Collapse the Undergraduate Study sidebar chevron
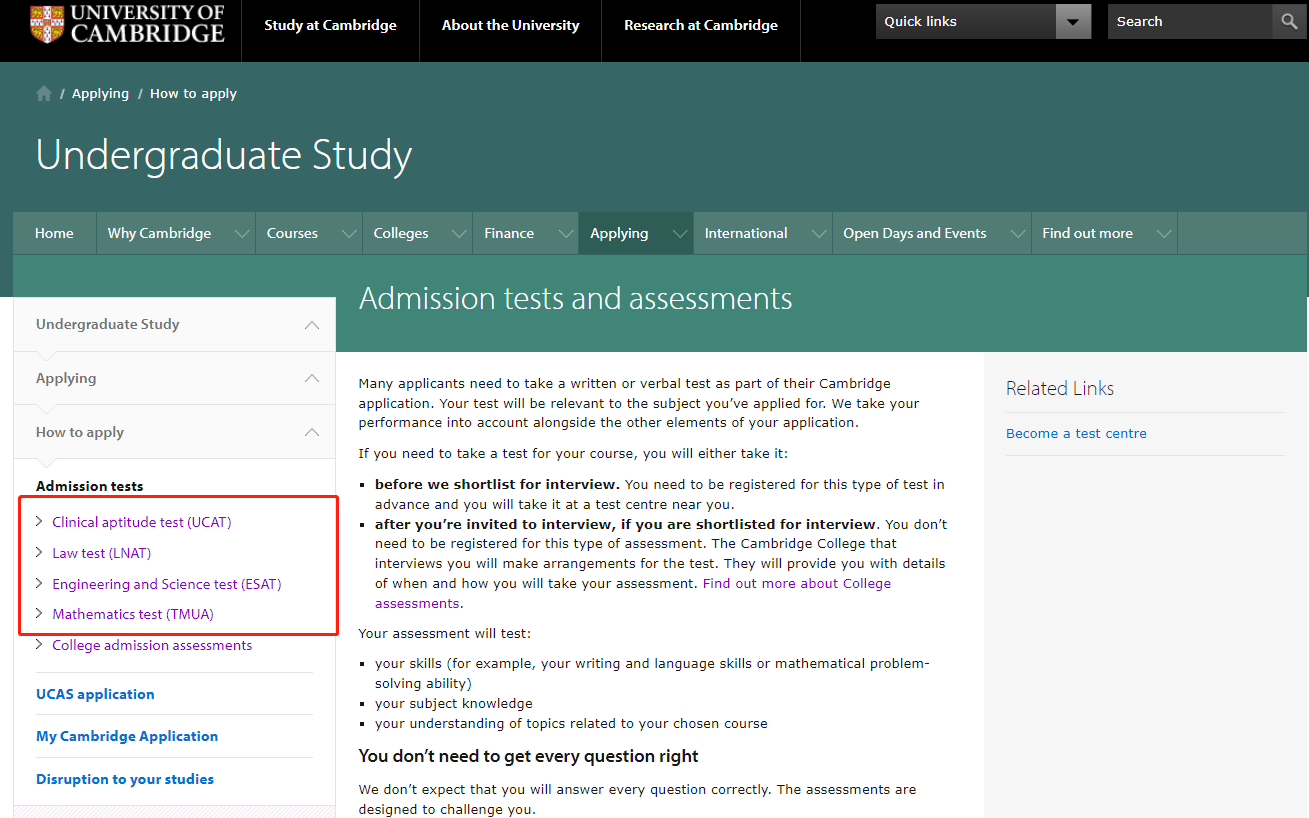This screenshot has height=818, width=1309. (x=312, y=325)
